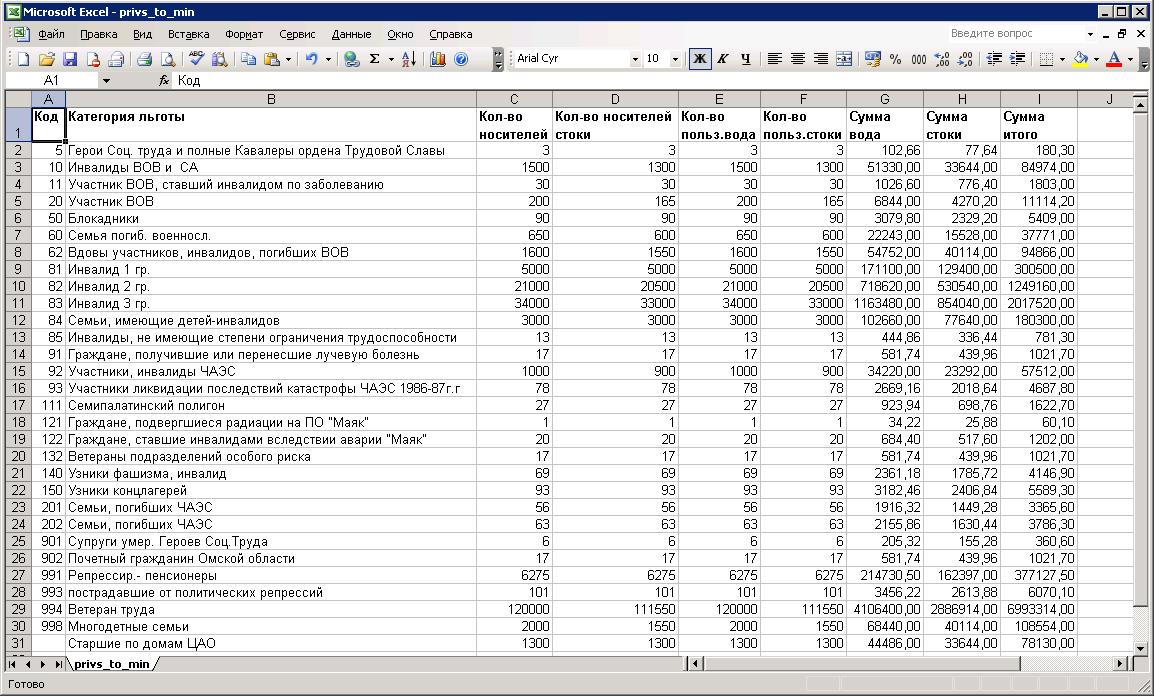Run the spelling check tool
The height and width of the screenshot is (696, 1154).
point(197,59)
